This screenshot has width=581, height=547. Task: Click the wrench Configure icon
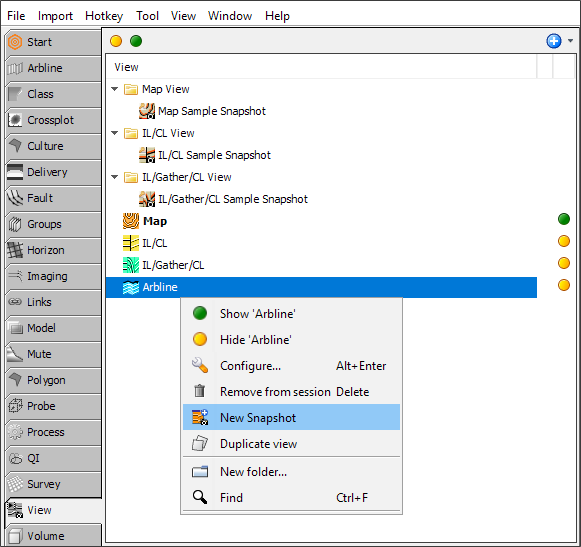(x=200, y=365)
